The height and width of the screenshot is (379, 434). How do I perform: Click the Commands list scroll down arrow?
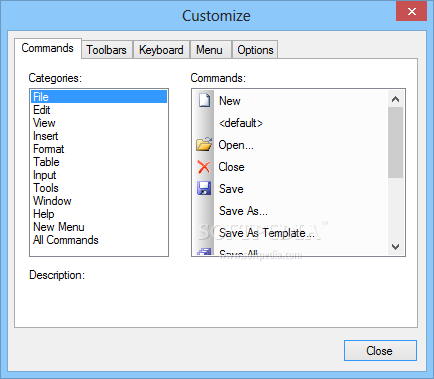[395, 247]
